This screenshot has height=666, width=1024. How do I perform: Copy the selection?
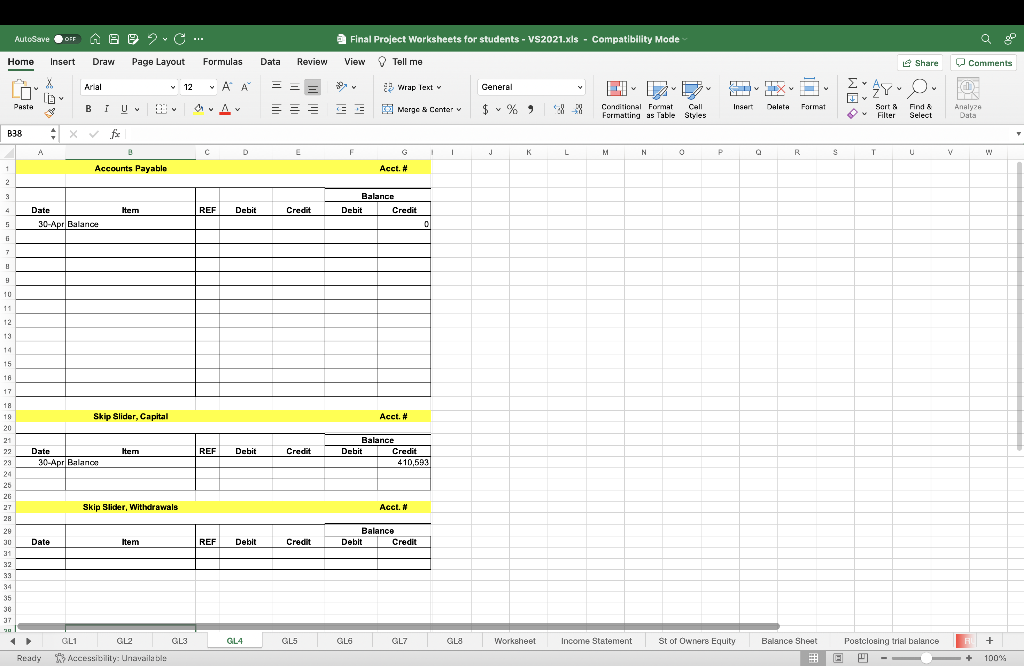coord(50,99)
